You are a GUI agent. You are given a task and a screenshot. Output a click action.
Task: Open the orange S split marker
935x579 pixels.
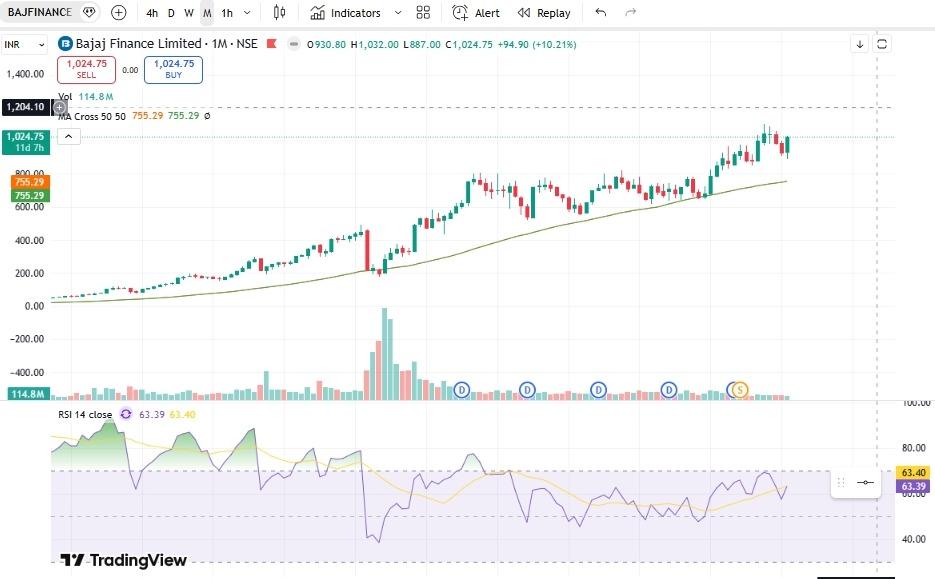pos(740,390)
